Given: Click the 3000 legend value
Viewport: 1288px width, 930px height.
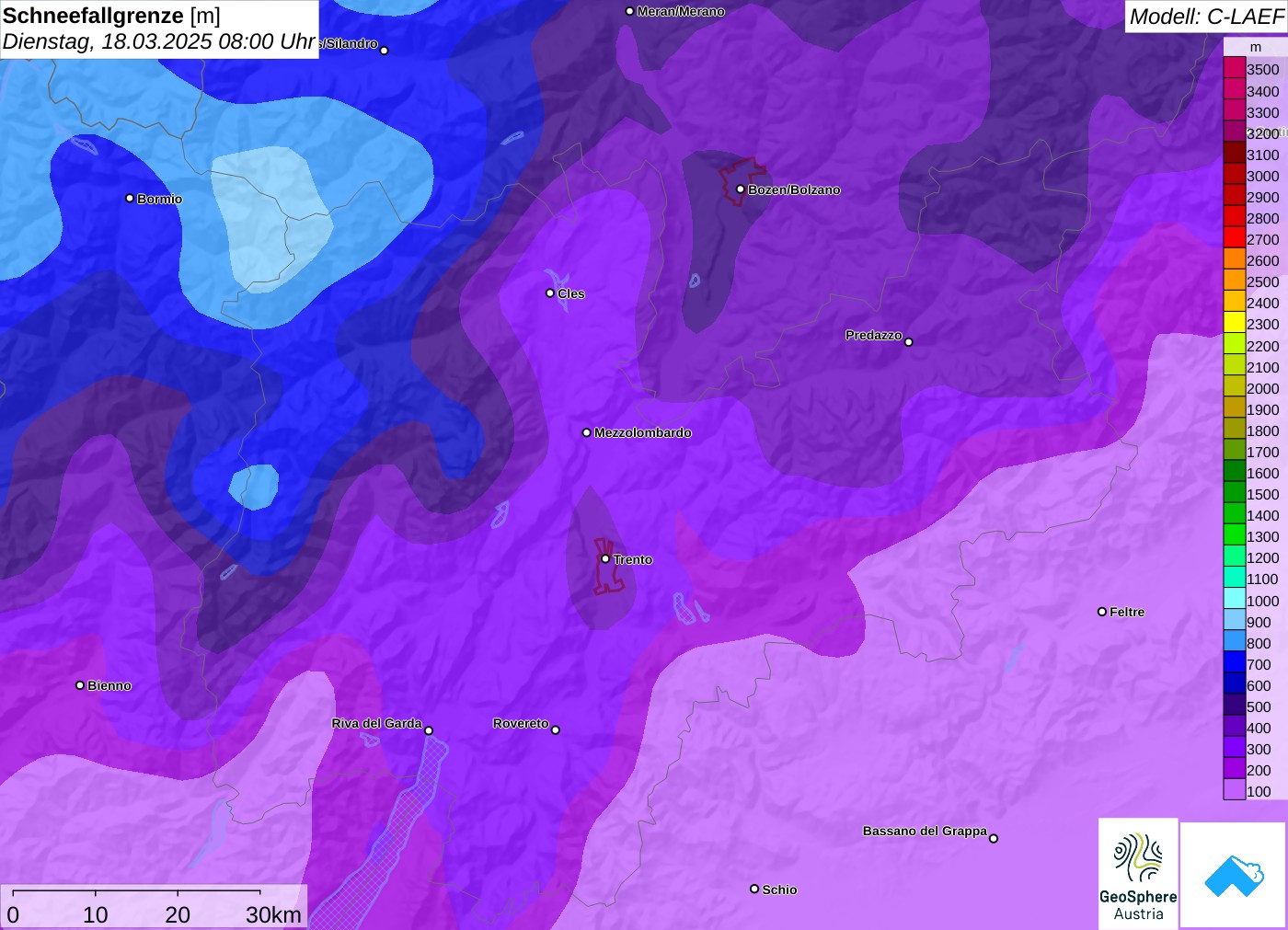Looking at the screenshot, I should pyautogui.click(x=1262, y=176).
